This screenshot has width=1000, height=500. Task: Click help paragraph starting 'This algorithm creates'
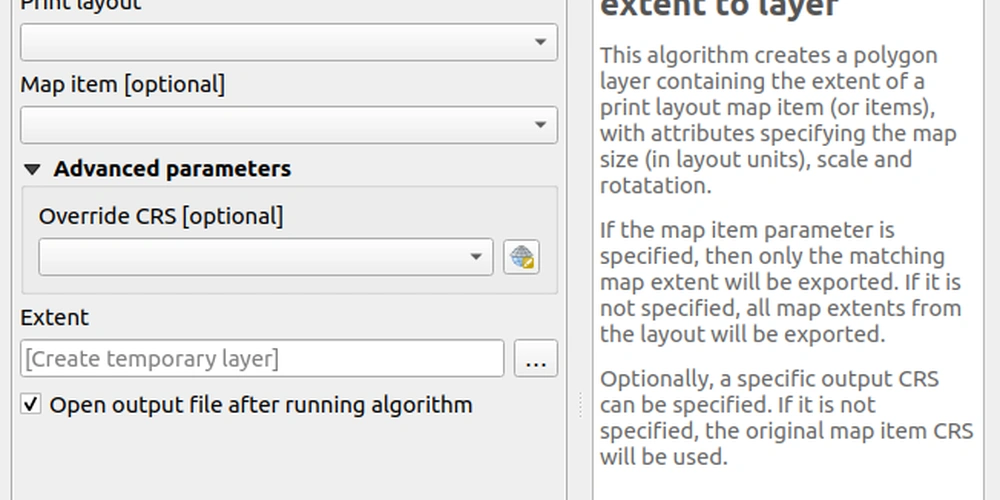click(x=780, y=120)
